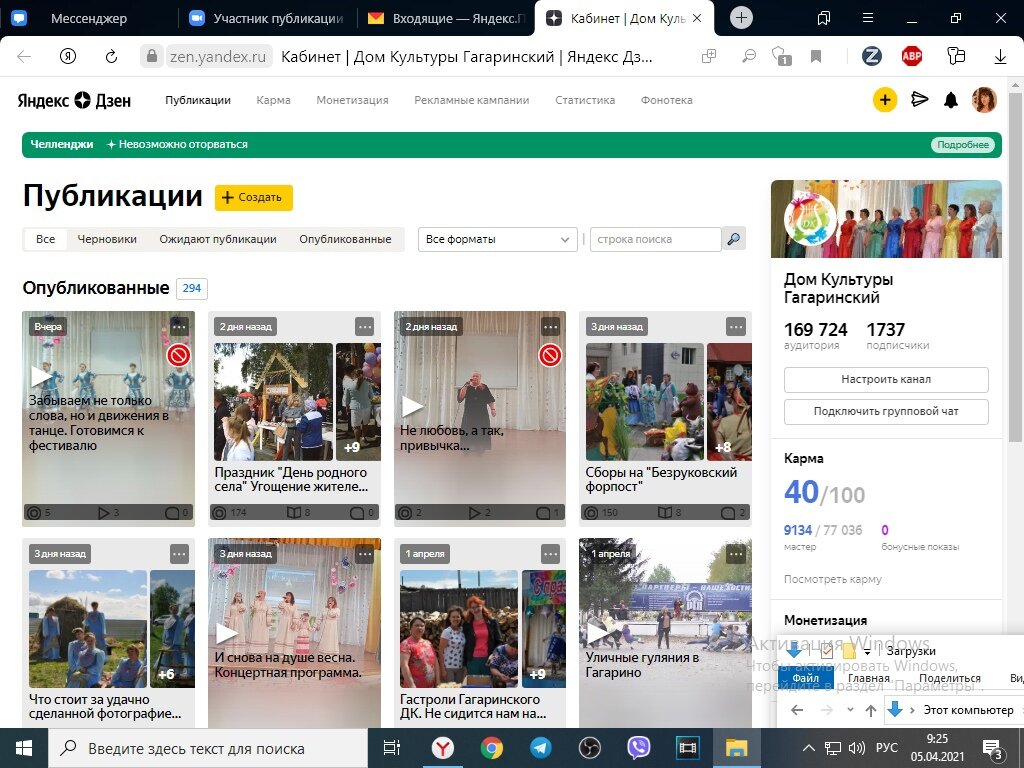This screenshot has height=768, width=1024.
Task: Open the user profile avatar
Action: 984,100
